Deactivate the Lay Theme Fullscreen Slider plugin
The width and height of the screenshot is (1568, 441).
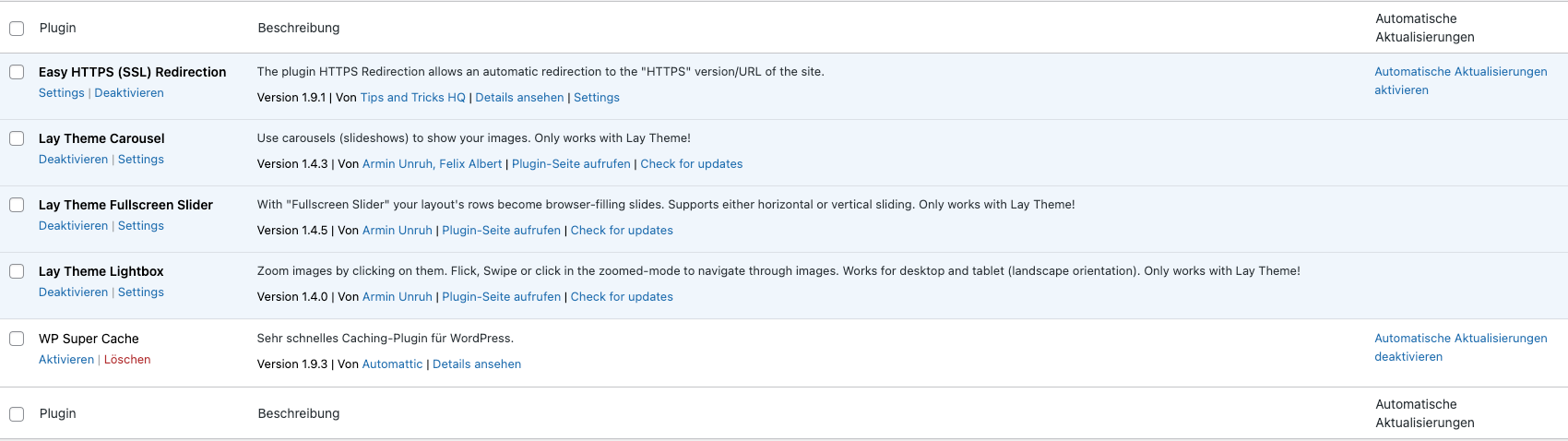pyautogui.click(x=73, y=226)
